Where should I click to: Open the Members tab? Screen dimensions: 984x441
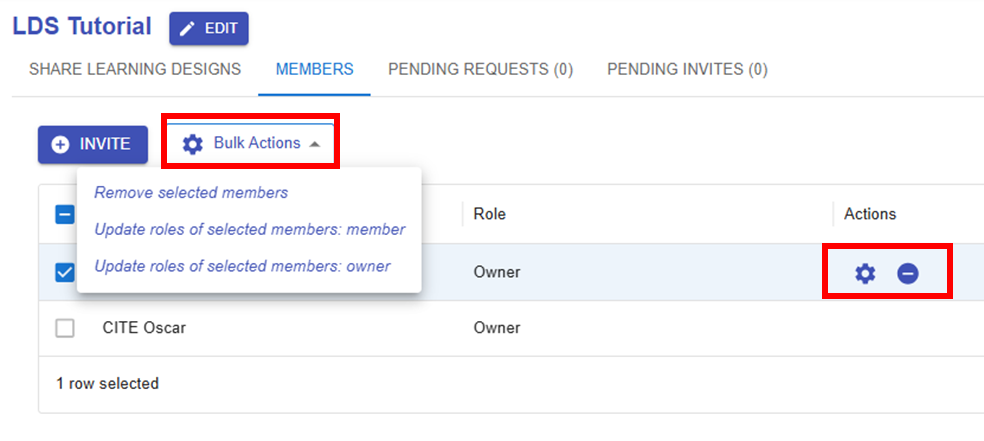point(314,70)
